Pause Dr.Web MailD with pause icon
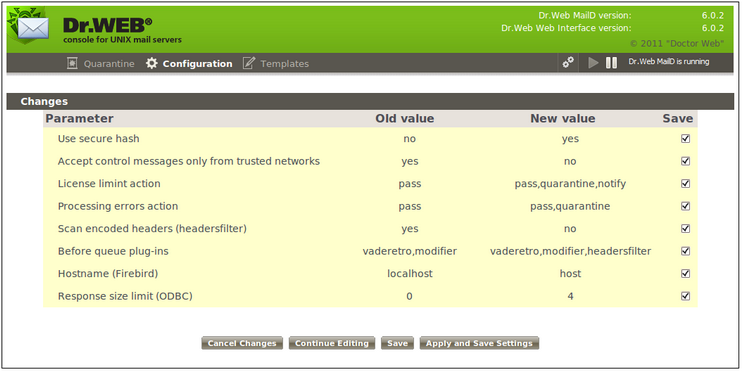 [611, 62]
